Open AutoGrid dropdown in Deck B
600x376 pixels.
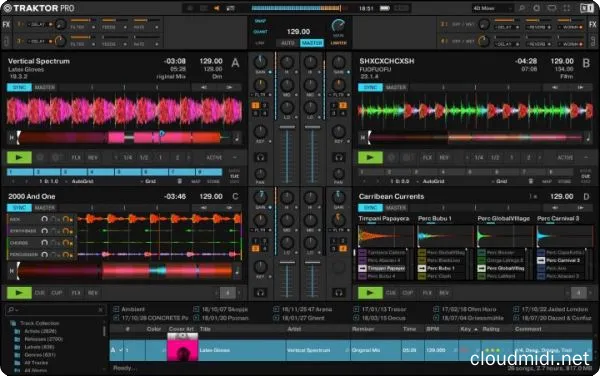(x=431, y=181)
